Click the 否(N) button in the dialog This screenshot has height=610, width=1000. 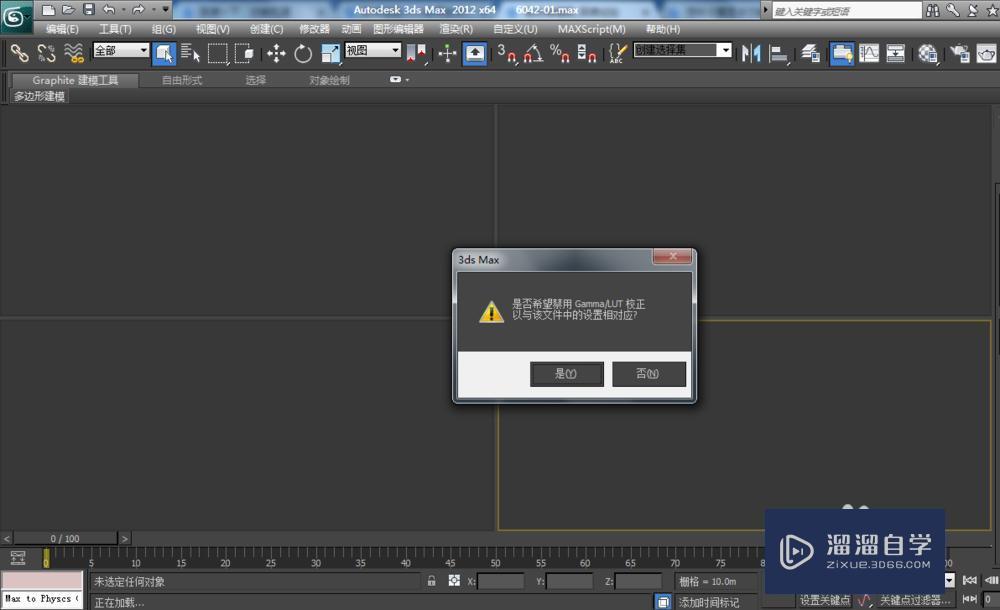(649, 374)
